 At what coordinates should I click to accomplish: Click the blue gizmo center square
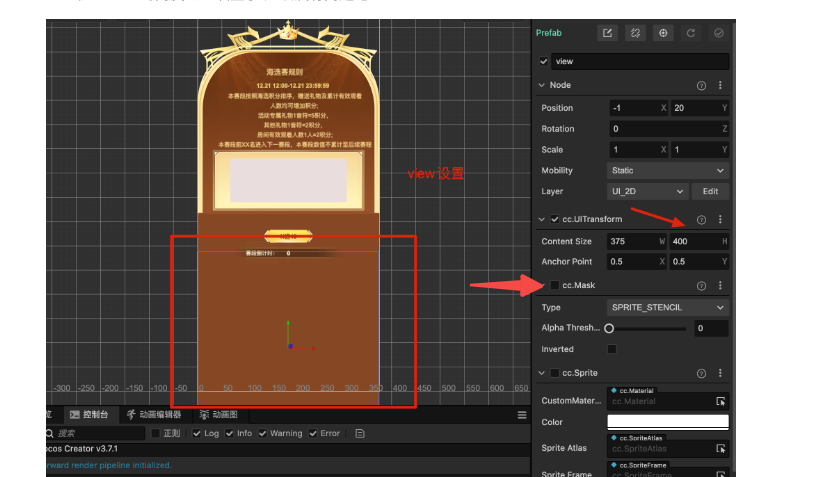290,346
